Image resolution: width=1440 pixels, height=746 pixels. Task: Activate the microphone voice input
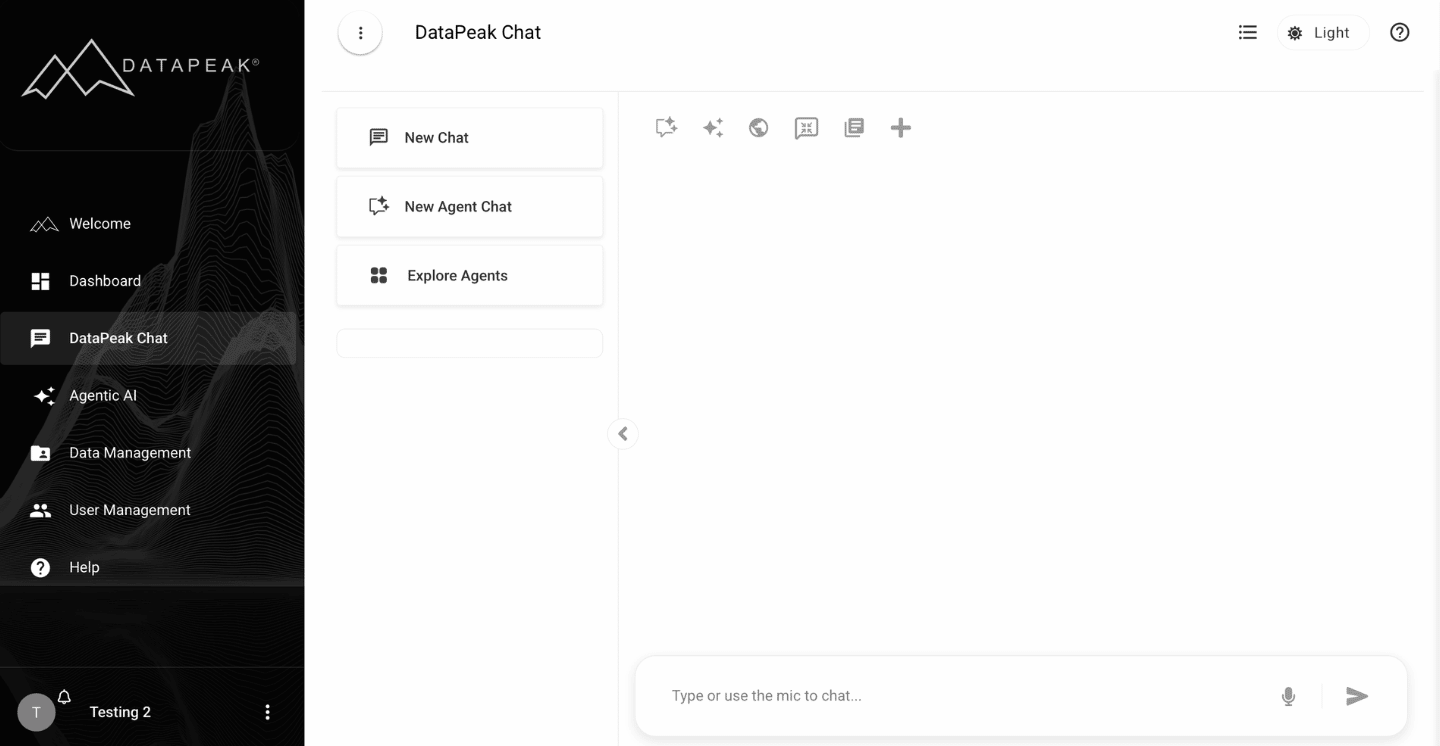pos(1289,696)
